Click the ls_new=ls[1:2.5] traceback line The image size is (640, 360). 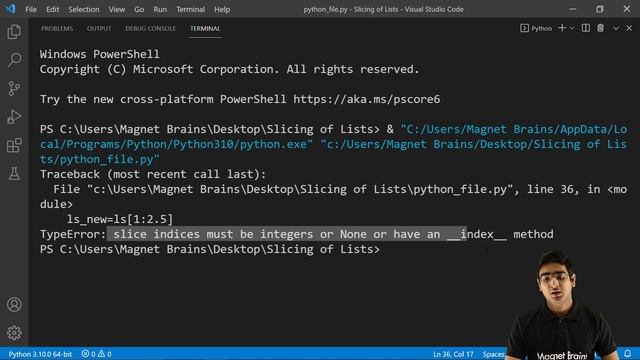click(120, 219)
